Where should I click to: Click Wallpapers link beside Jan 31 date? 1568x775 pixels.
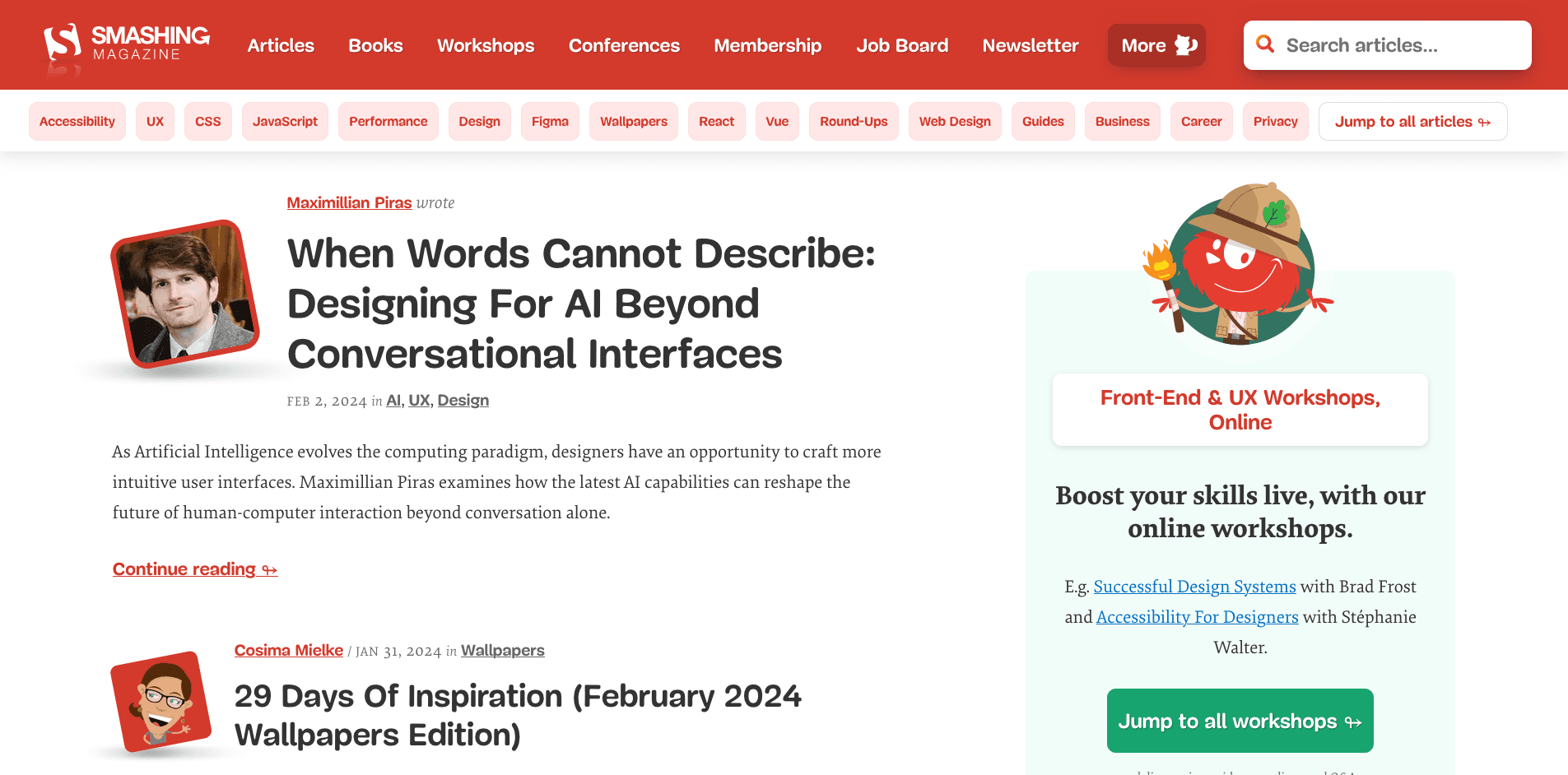coord(503,650)
